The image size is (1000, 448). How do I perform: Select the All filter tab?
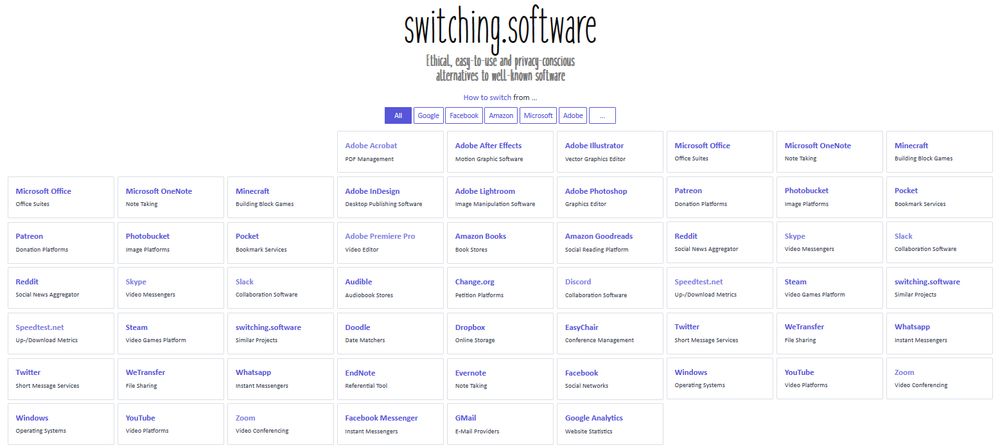(x=398, y=116)
